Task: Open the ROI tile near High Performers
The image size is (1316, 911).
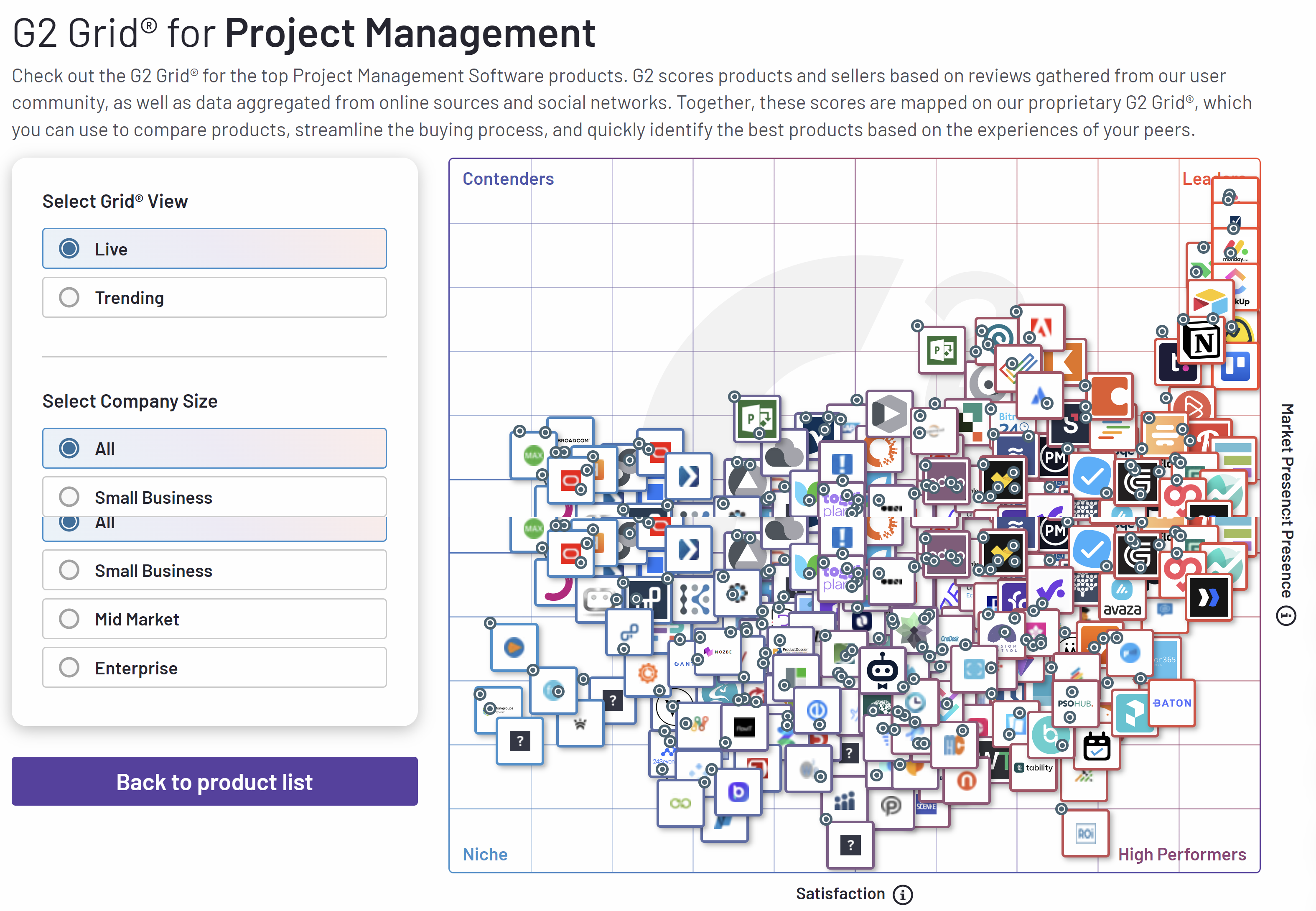Action: pyautogui.click(x=1086, y=834)
